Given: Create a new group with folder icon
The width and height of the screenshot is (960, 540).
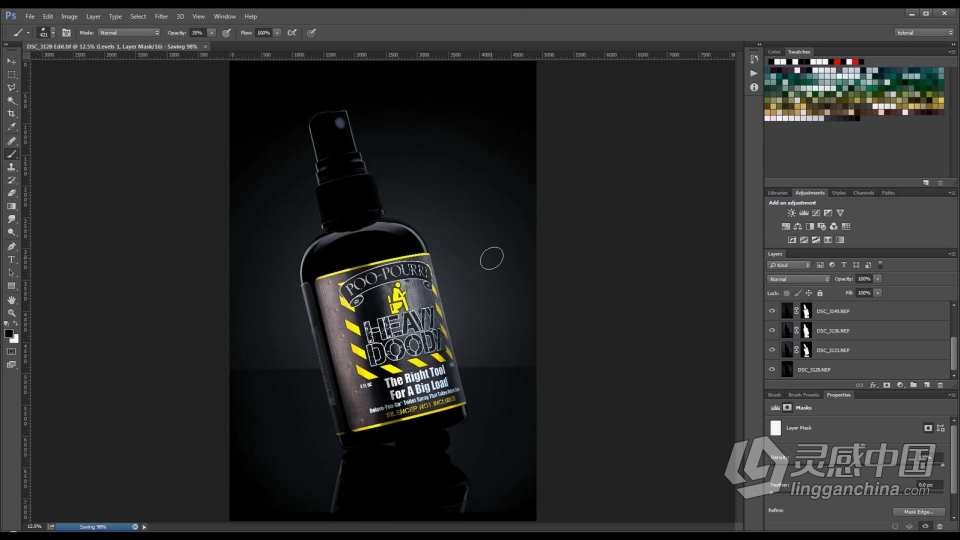Looking at the screenshot, I should pos(913,384).
